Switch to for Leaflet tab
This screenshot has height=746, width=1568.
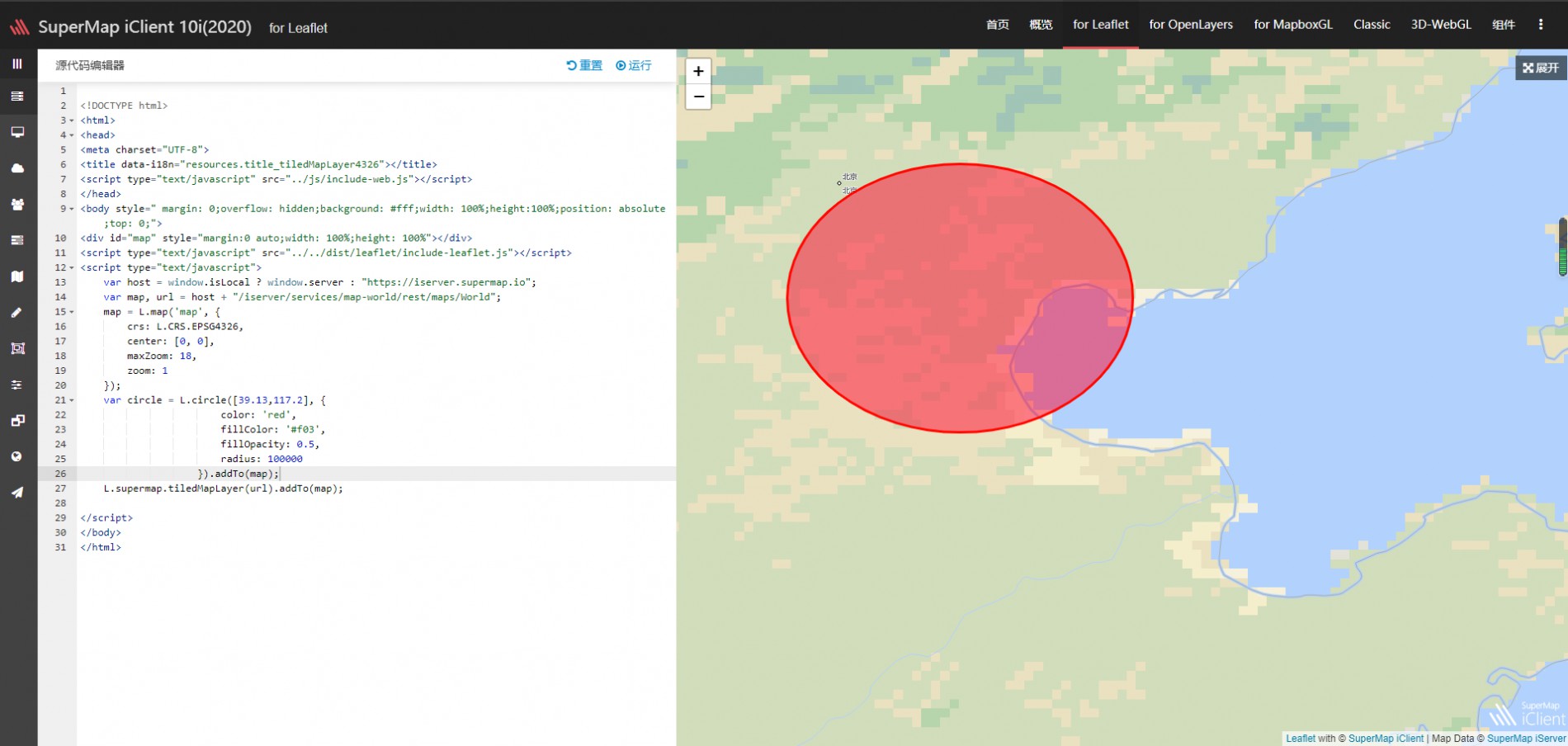click(1100, 25)
